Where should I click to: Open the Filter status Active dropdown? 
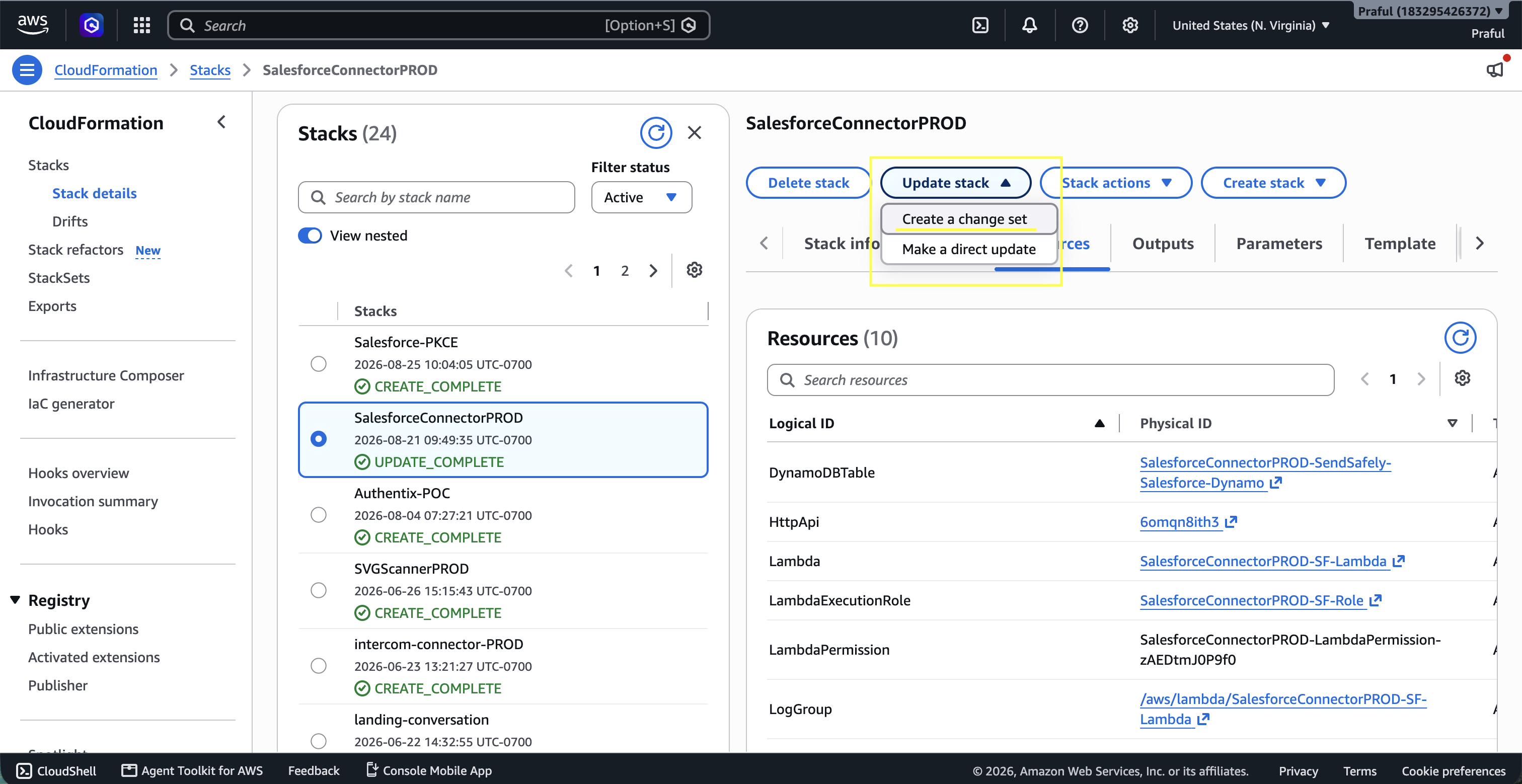click(642, 197)
